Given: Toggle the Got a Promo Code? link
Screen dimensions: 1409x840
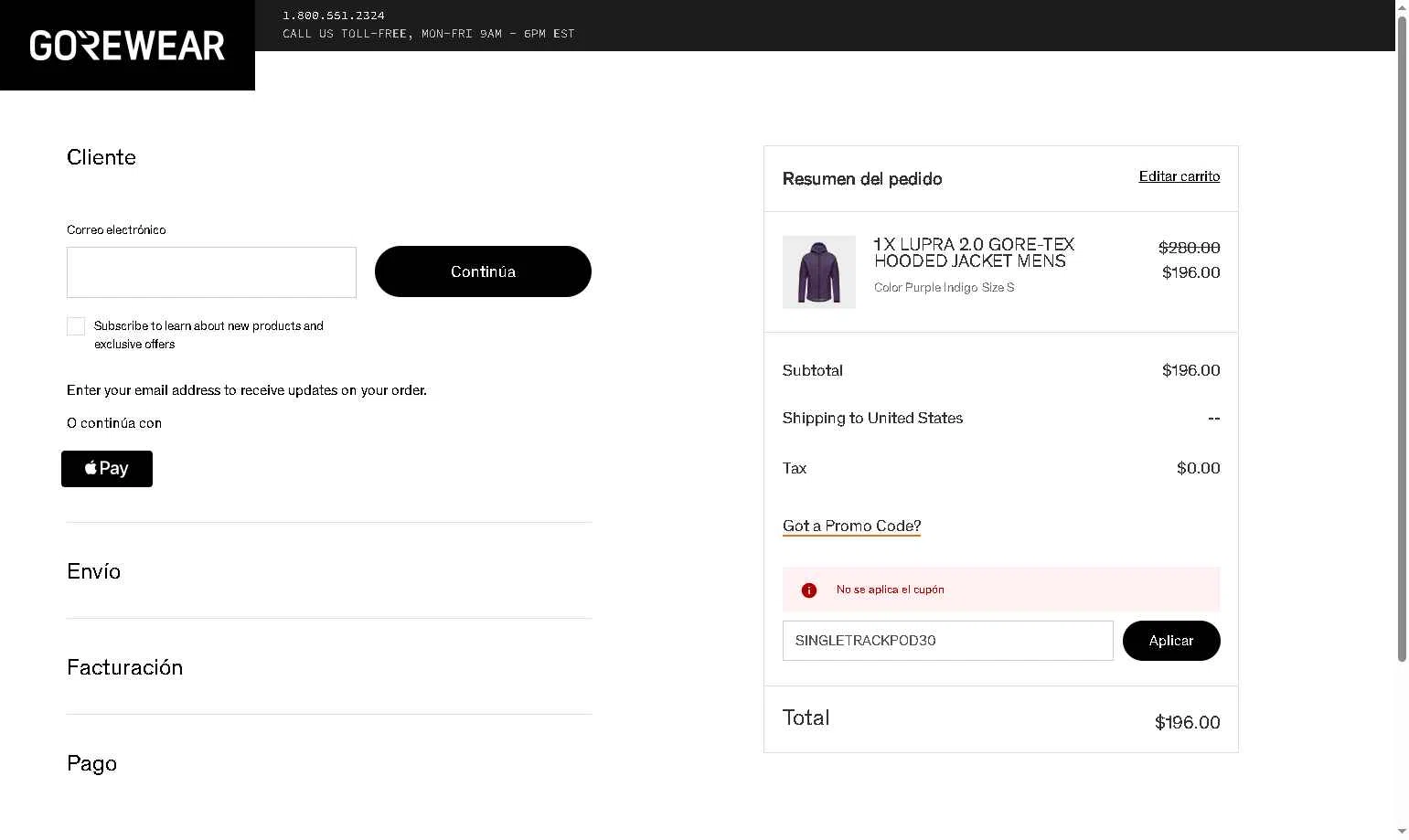Looking at the screenshot, I should [851, 526].
